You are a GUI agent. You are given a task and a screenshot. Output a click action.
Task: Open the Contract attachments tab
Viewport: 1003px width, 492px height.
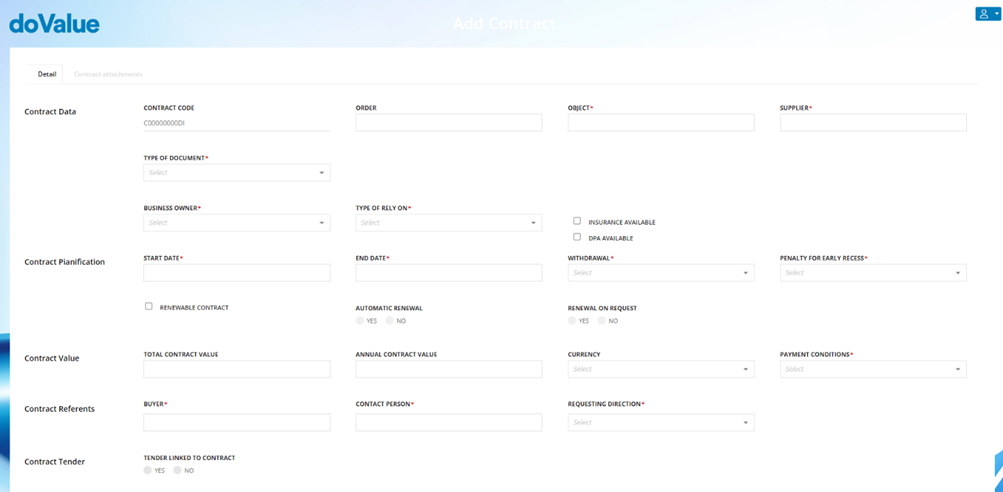108,74
